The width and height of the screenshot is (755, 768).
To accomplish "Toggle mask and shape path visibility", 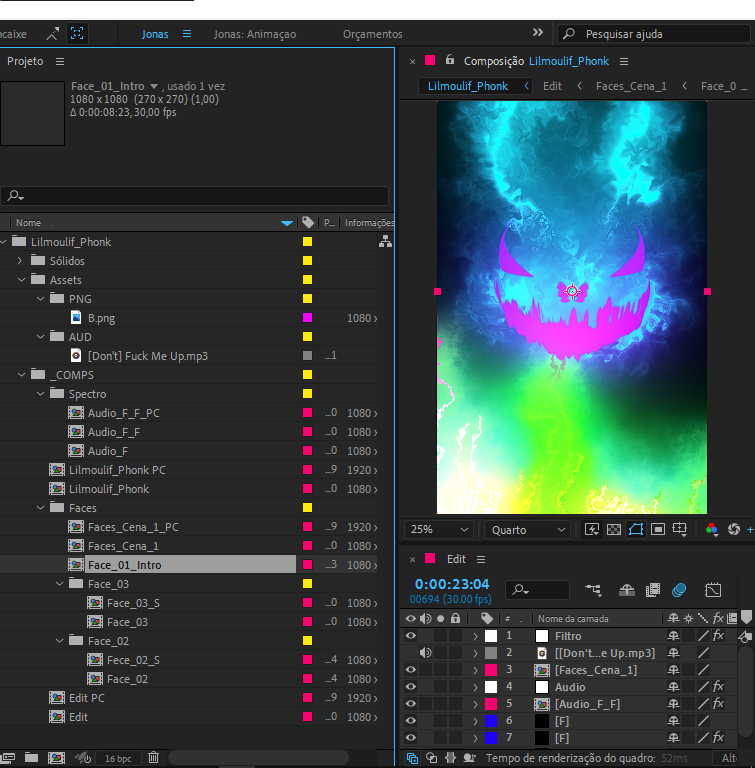I will (636, 529).
